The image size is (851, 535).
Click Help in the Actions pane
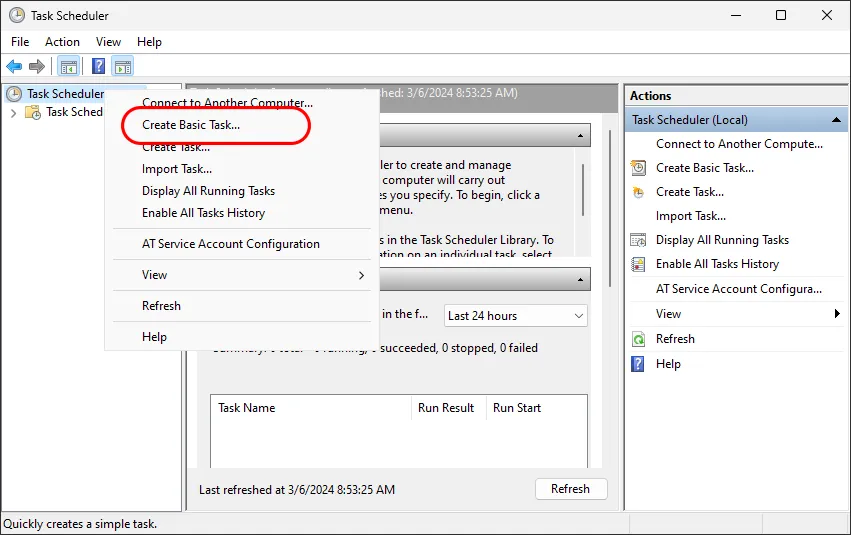pyautogui.click(x=668, y=364)
